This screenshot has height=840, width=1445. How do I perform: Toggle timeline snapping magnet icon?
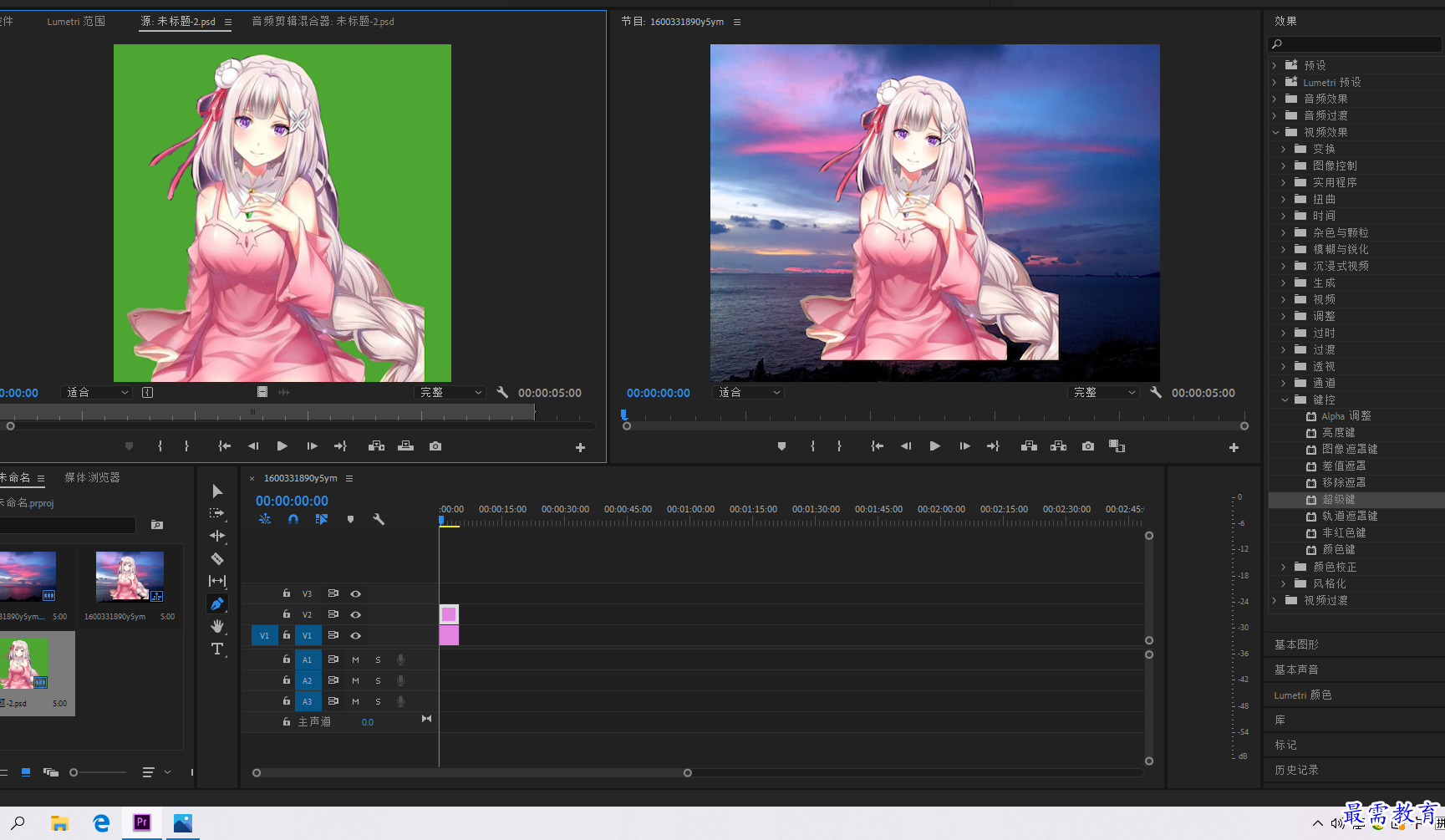point(293,519)
